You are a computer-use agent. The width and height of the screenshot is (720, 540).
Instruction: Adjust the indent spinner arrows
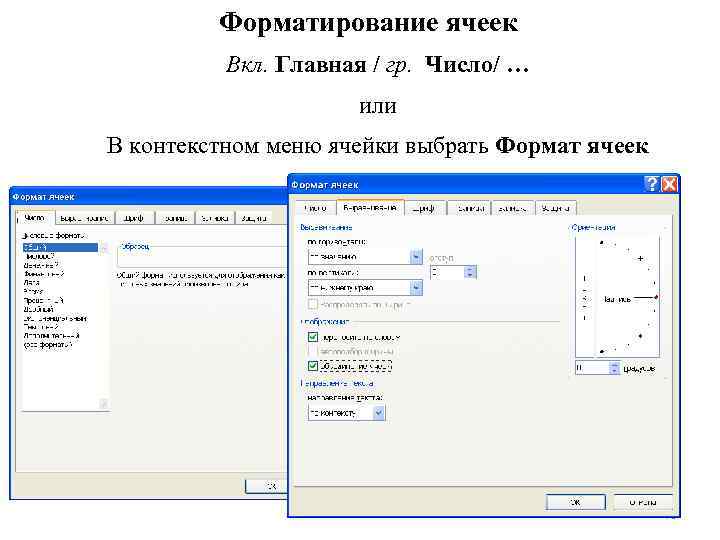point(470,272)
